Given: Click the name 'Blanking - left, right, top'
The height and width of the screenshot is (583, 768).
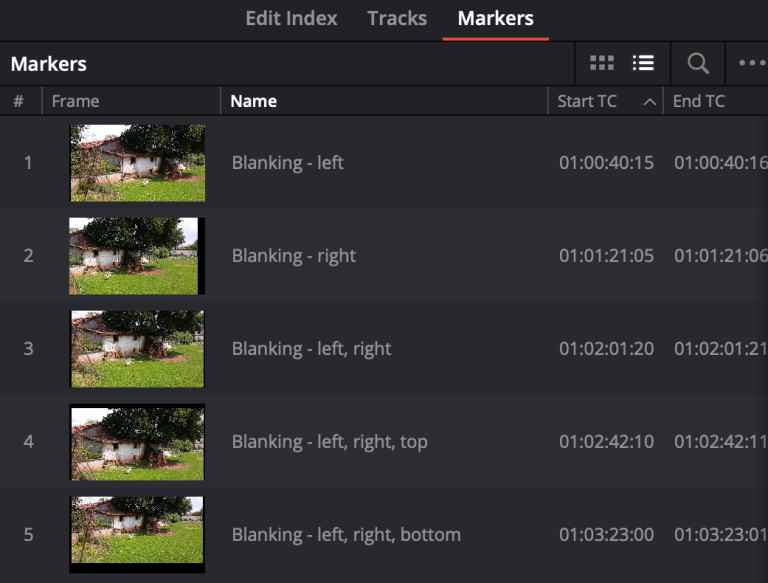Looking at the screenshot, I should tap(330, 442).
